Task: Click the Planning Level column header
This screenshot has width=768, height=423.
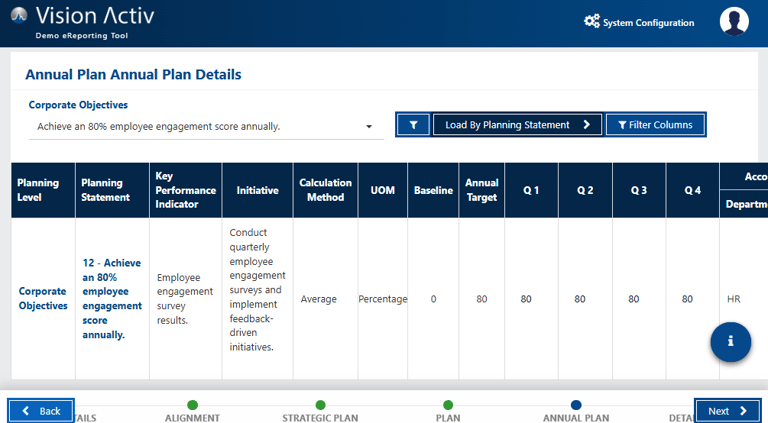Action: (43, 190)
